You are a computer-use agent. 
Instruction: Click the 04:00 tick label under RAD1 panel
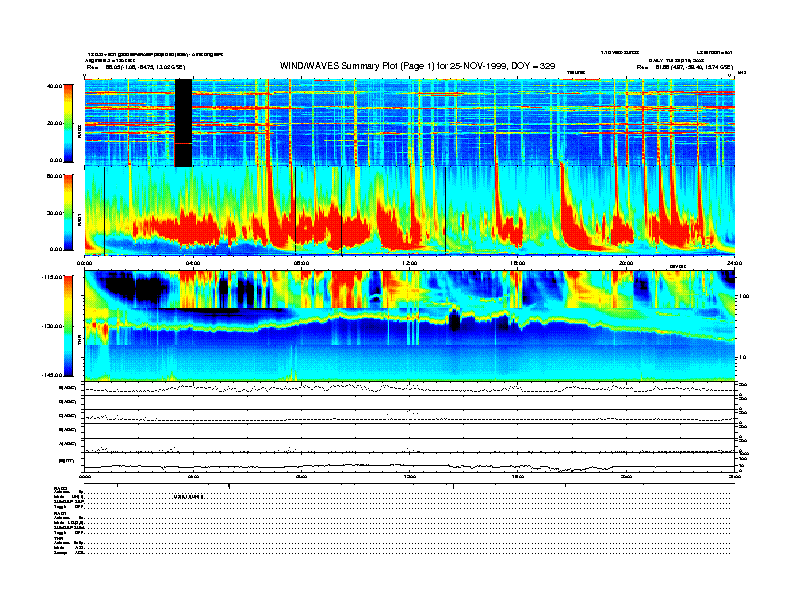[193, 263]
